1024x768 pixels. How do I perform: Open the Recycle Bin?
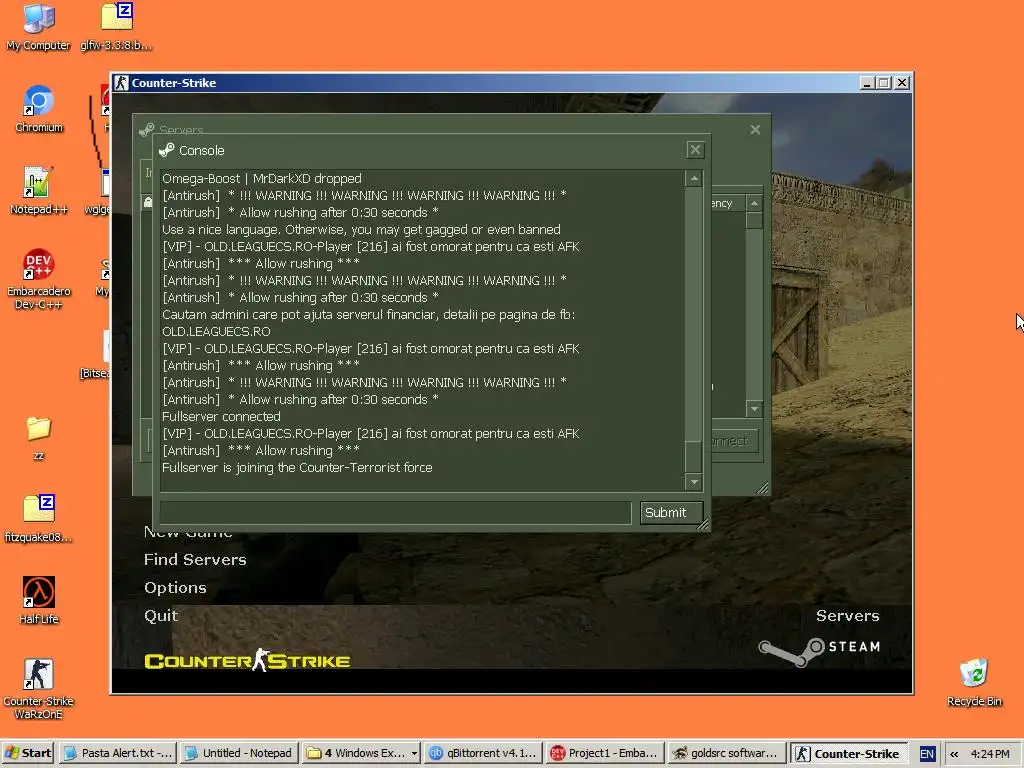pyautogui.click(x=974, y=682)
